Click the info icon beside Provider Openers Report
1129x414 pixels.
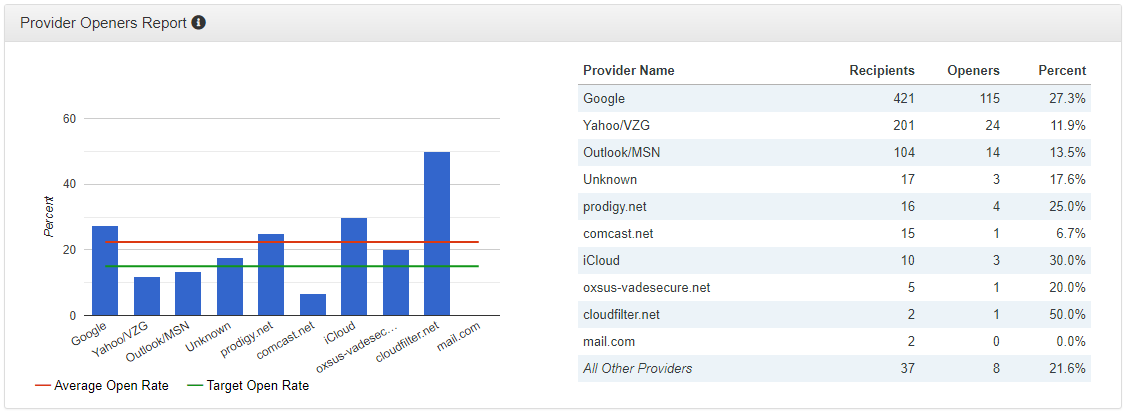199,23
